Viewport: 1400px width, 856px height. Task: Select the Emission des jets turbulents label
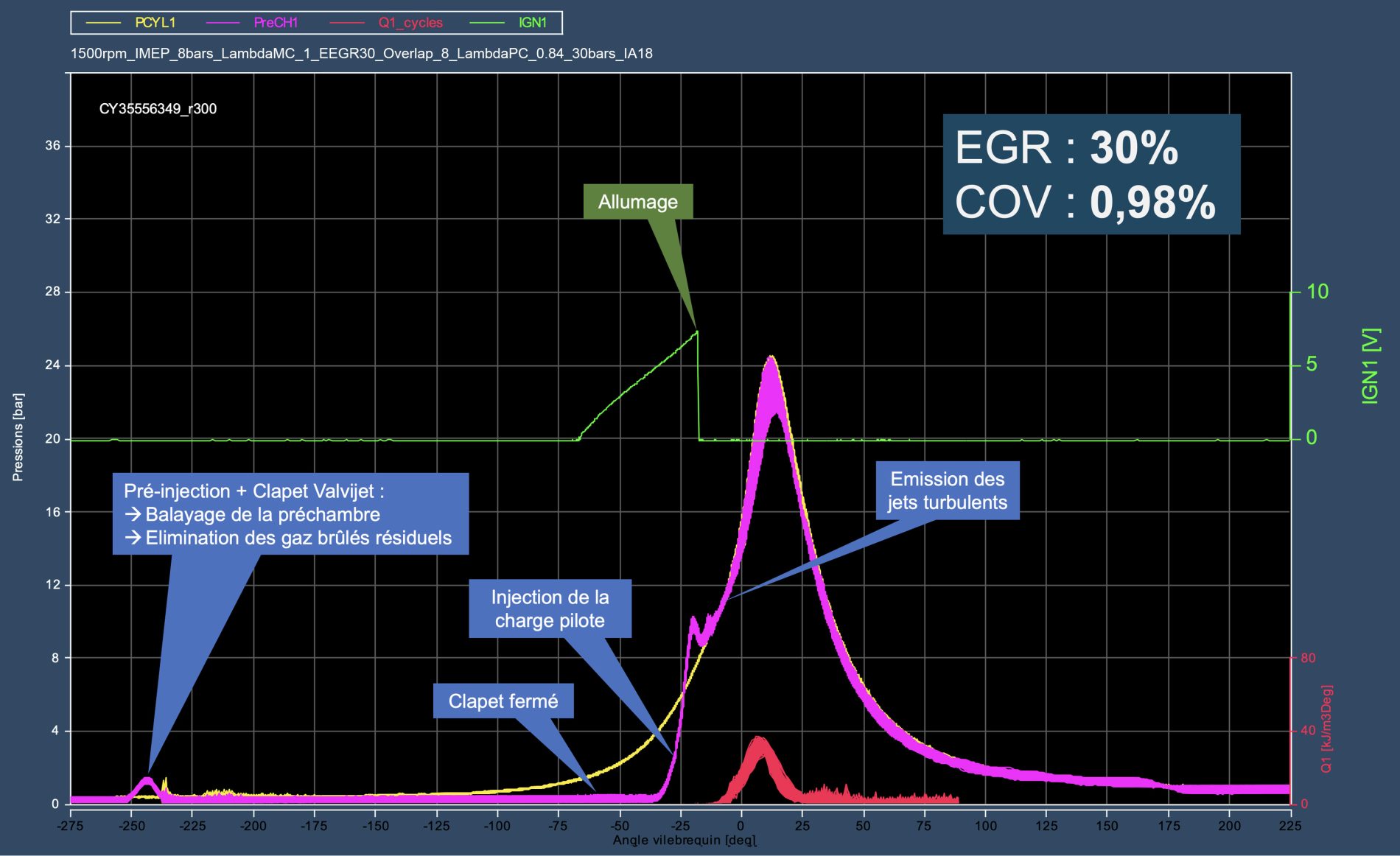[947, 491]
